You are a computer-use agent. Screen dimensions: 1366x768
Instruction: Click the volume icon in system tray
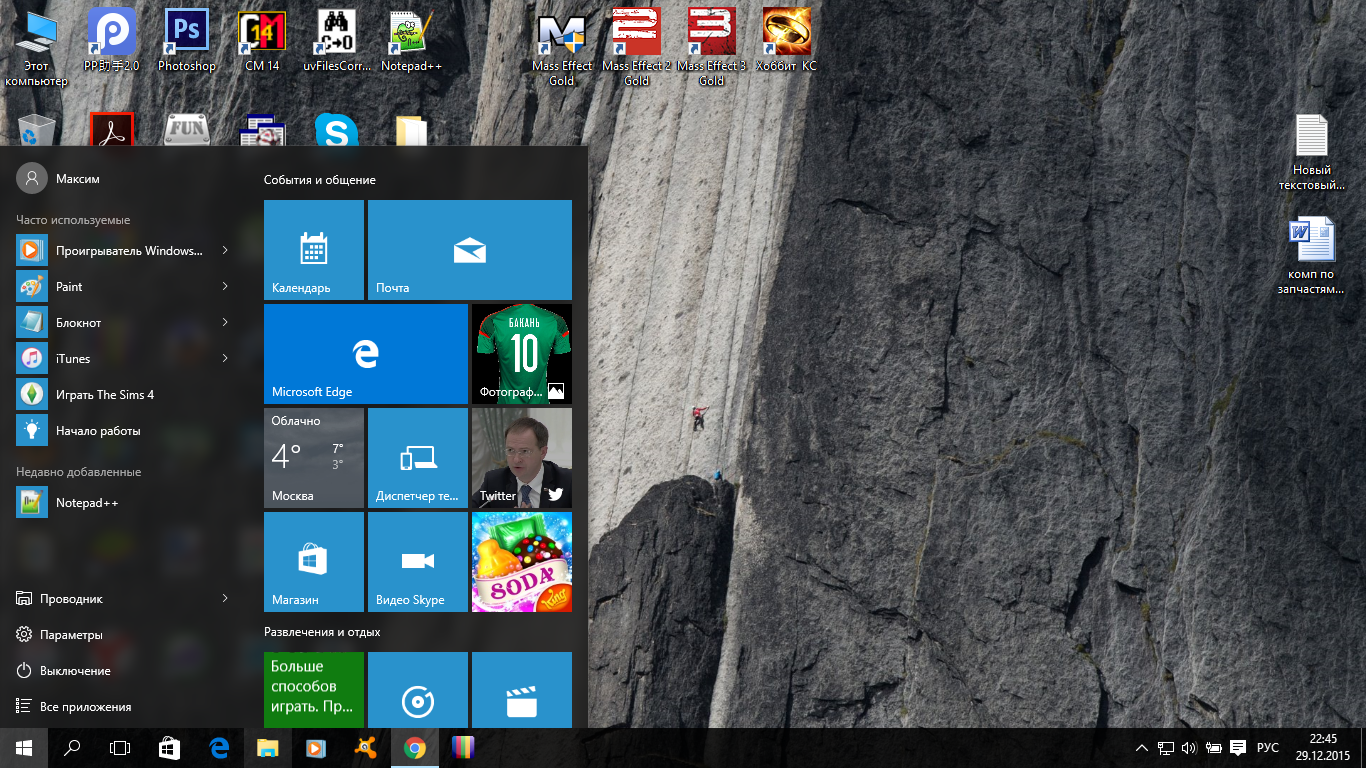(1189, 747)
